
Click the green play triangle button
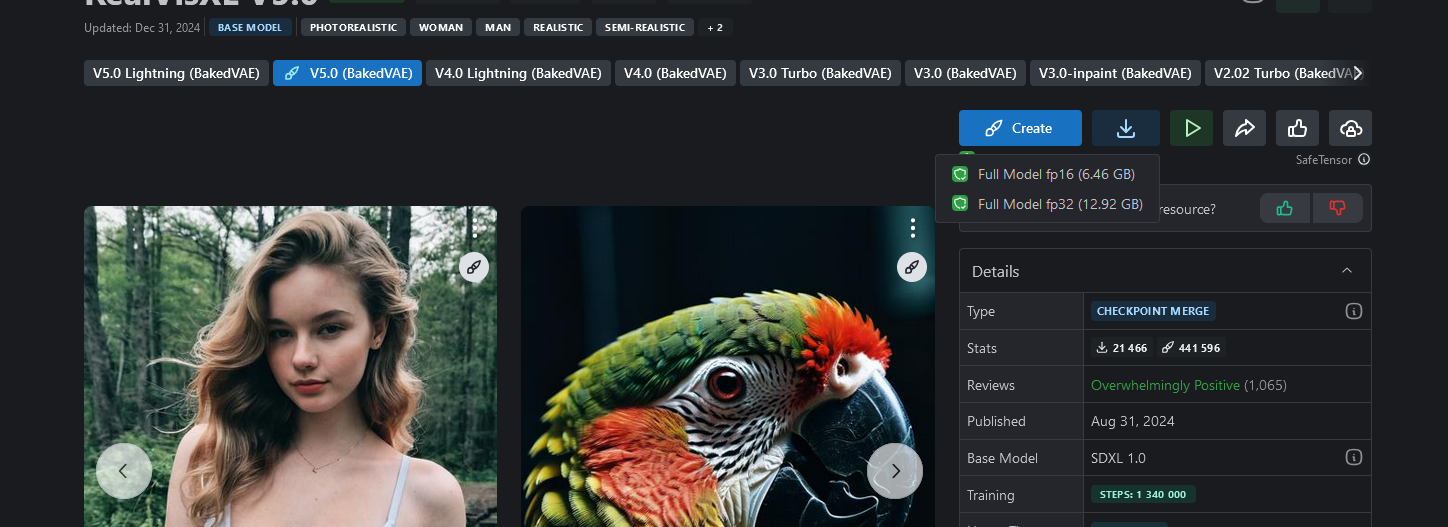click(x=1191, y=128)
